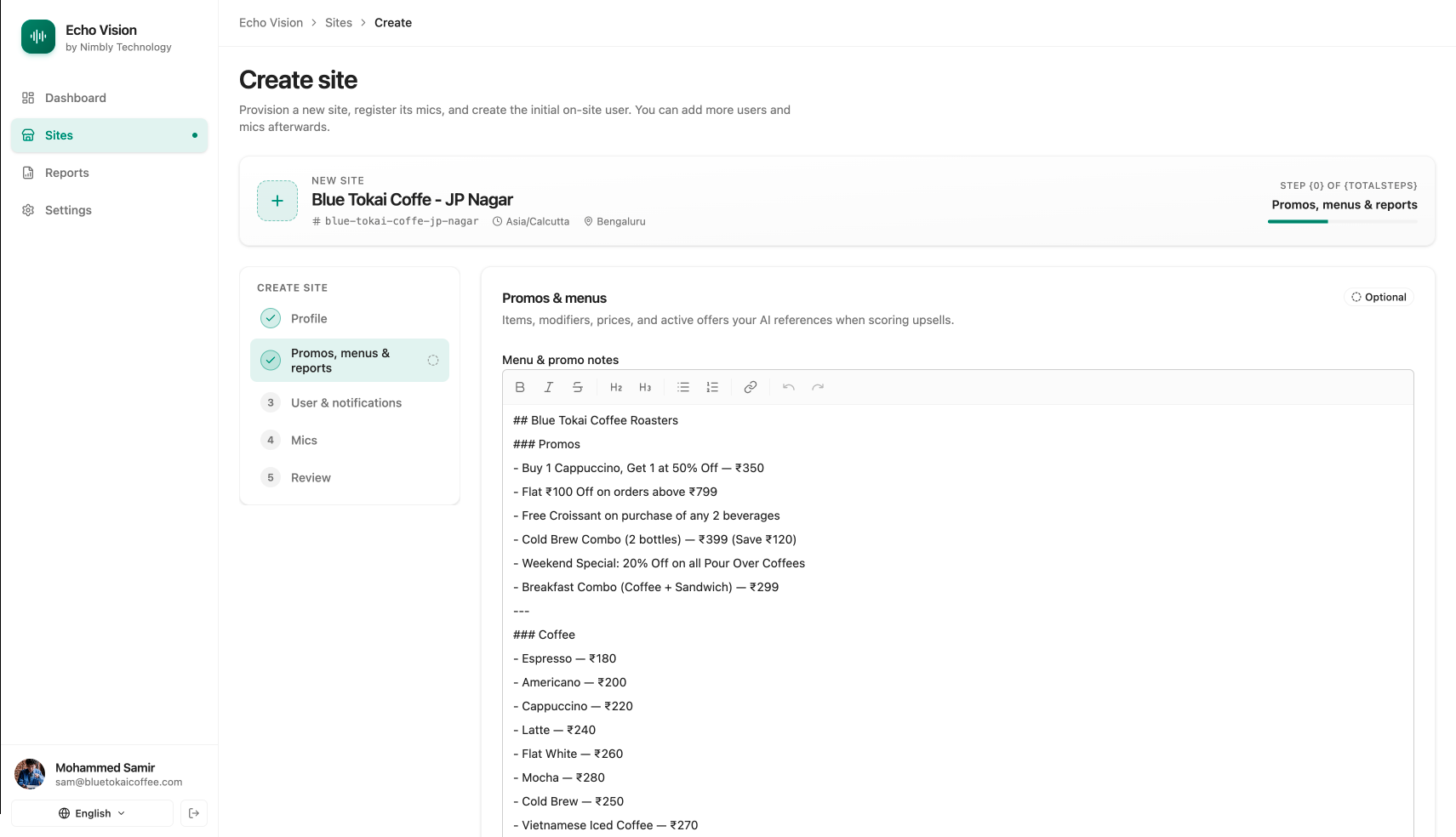1456x837 pixels.
Task: Apply Heading 2 style
Action: (x=616, y=387)
